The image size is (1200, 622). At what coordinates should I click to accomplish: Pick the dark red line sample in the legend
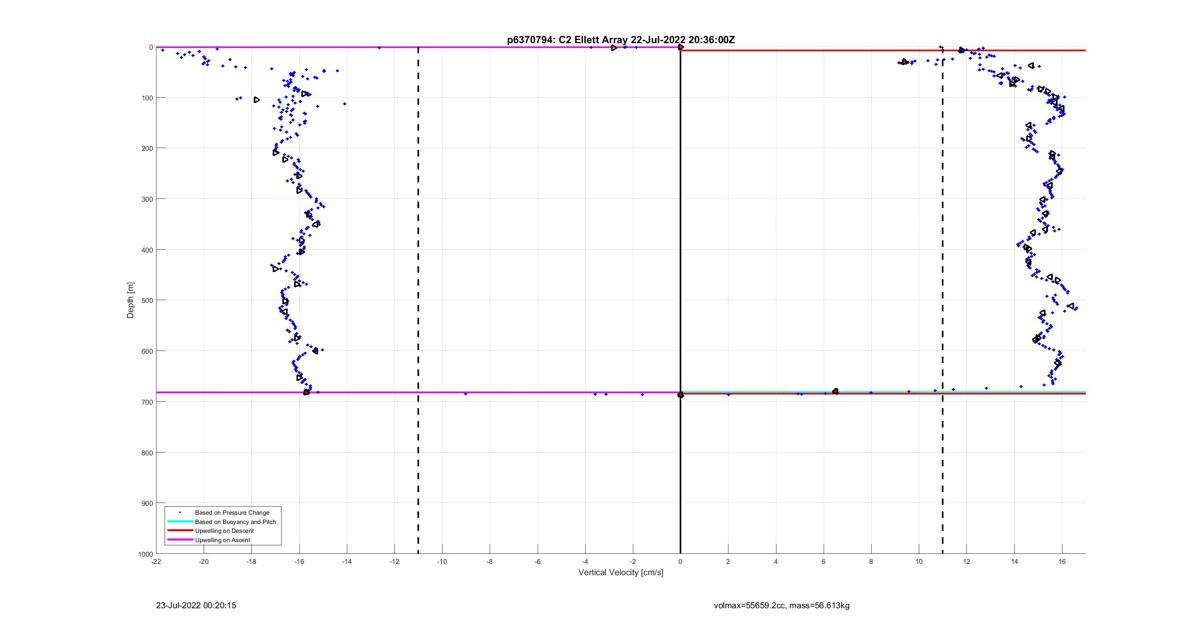(179, 530)
